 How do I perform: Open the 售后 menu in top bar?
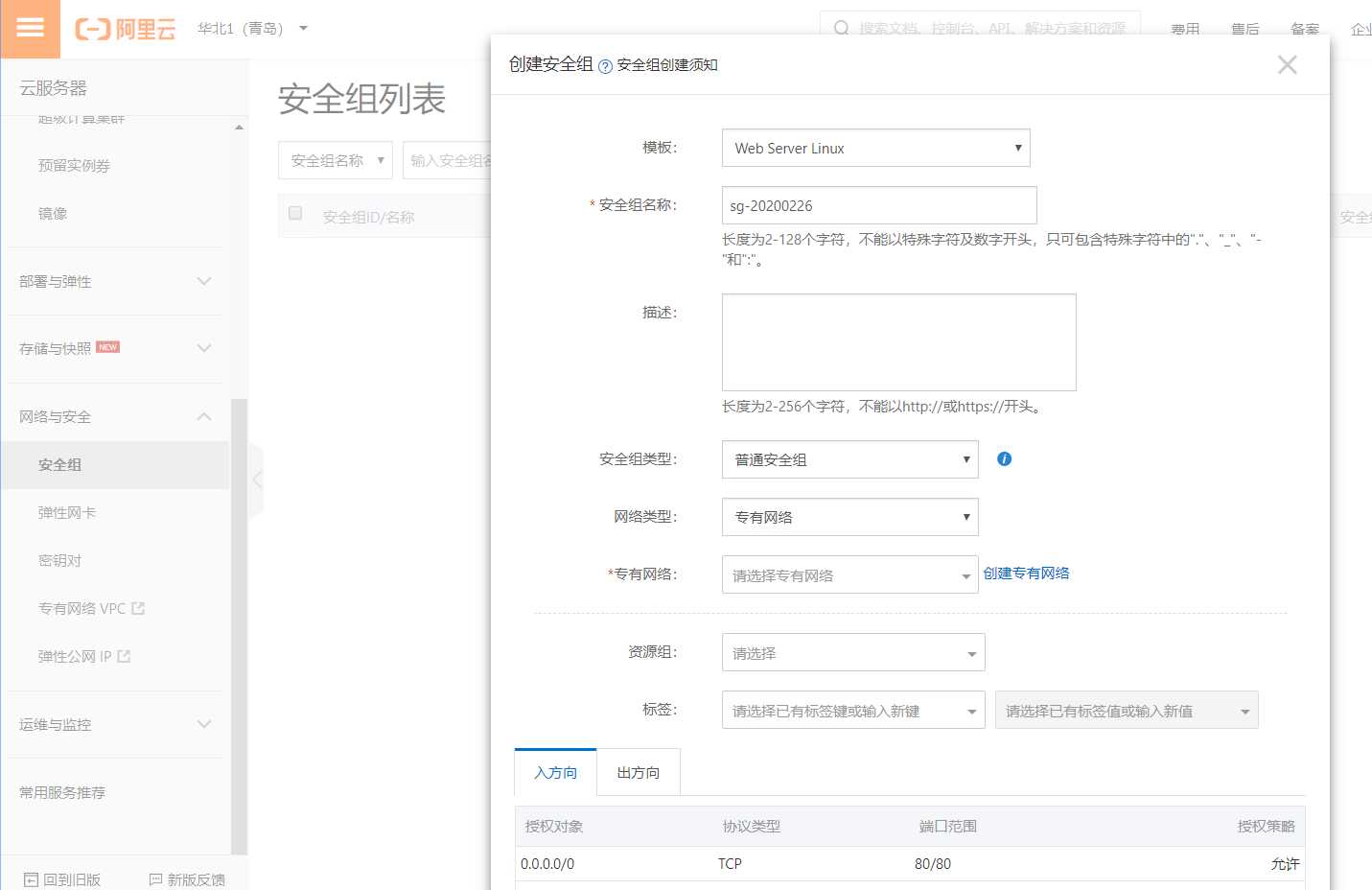pyautogui.click(x=1244, y=29)
